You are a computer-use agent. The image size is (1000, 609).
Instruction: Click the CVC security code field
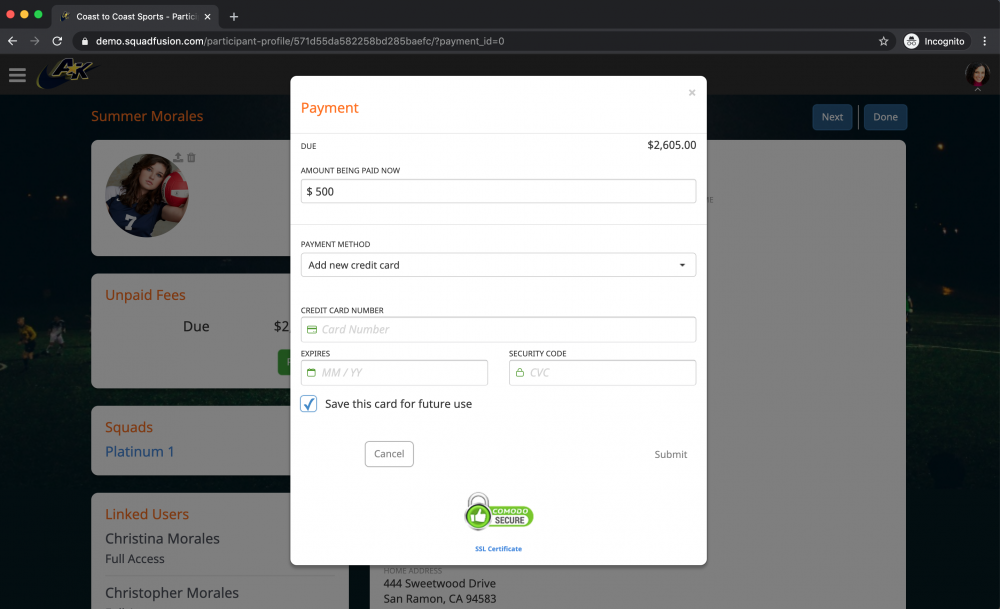tap(602, 373)
